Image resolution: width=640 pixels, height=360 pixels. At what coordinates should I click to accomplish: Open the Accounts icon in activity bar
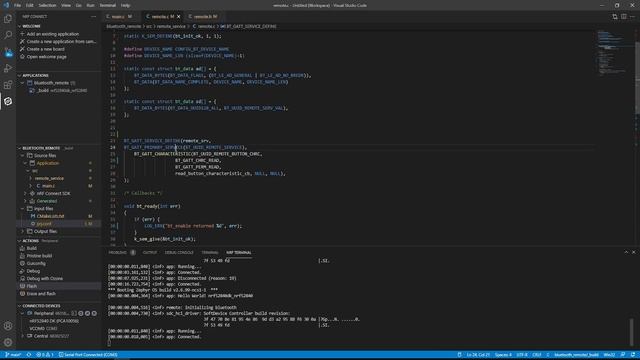point(8,326)
